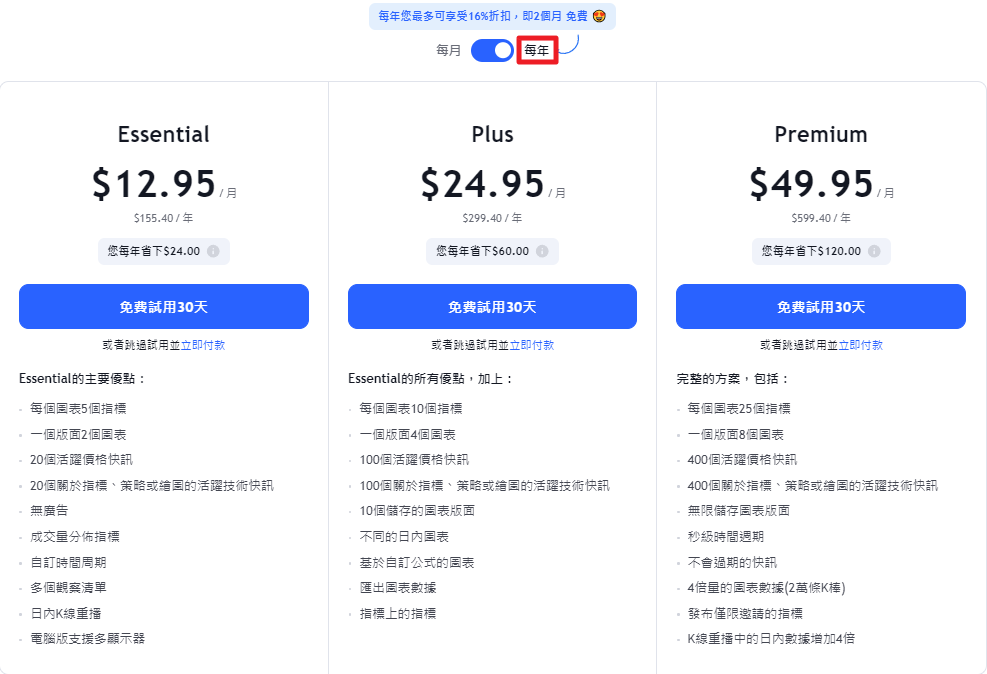The width and height of the screenshot is (987, 674).
Task: Start the Plus 30-day free trial
Action: tap(492, 306)
